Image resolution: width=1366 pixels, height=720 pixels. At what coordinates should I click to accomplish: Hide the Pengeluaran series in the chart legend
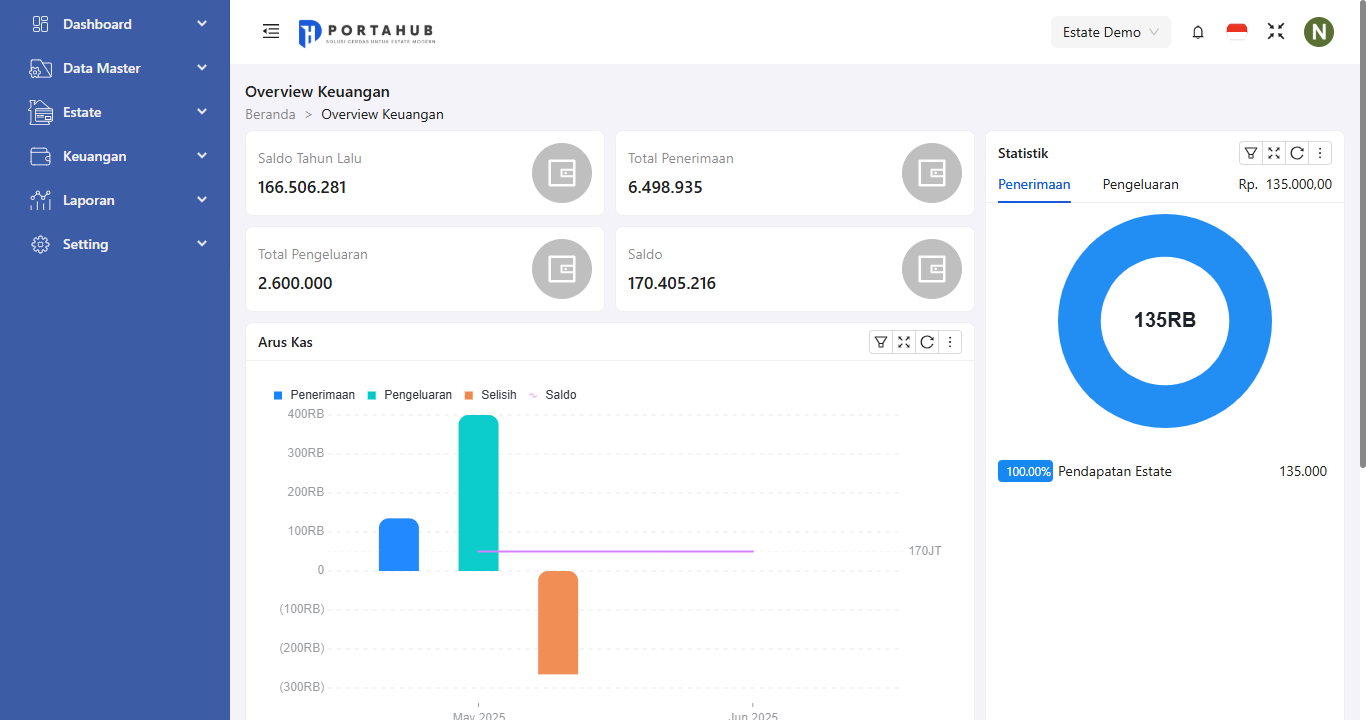(411, 394)
